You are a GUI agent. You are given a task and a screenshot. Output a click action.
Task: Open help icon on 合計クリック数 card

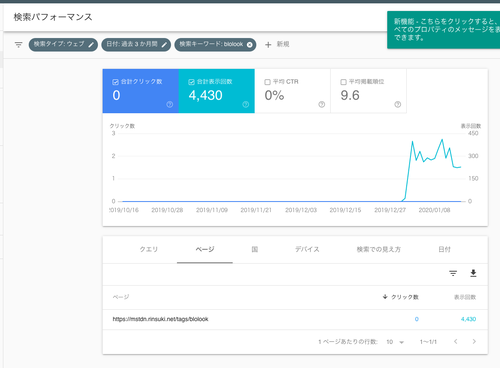pos(170,105)
